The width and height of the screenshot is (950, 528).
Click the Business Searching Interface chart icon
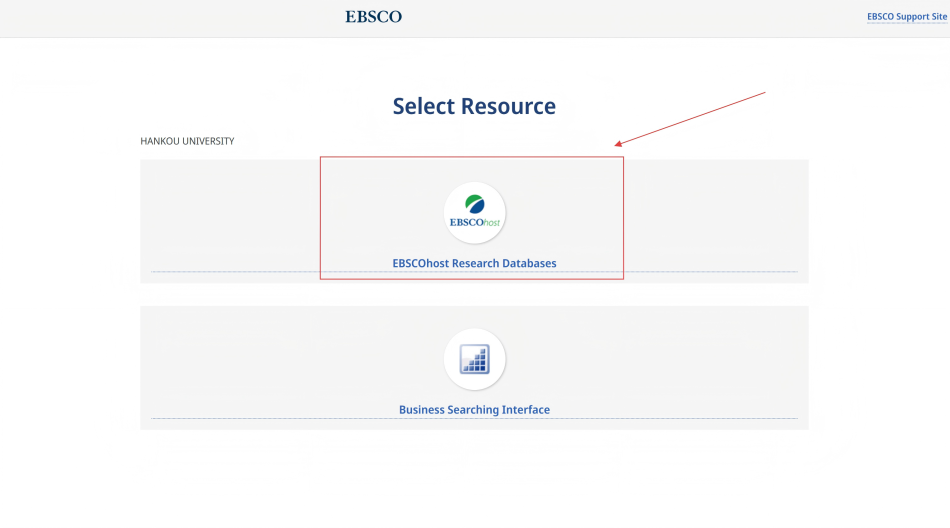(x=474, y=359)
